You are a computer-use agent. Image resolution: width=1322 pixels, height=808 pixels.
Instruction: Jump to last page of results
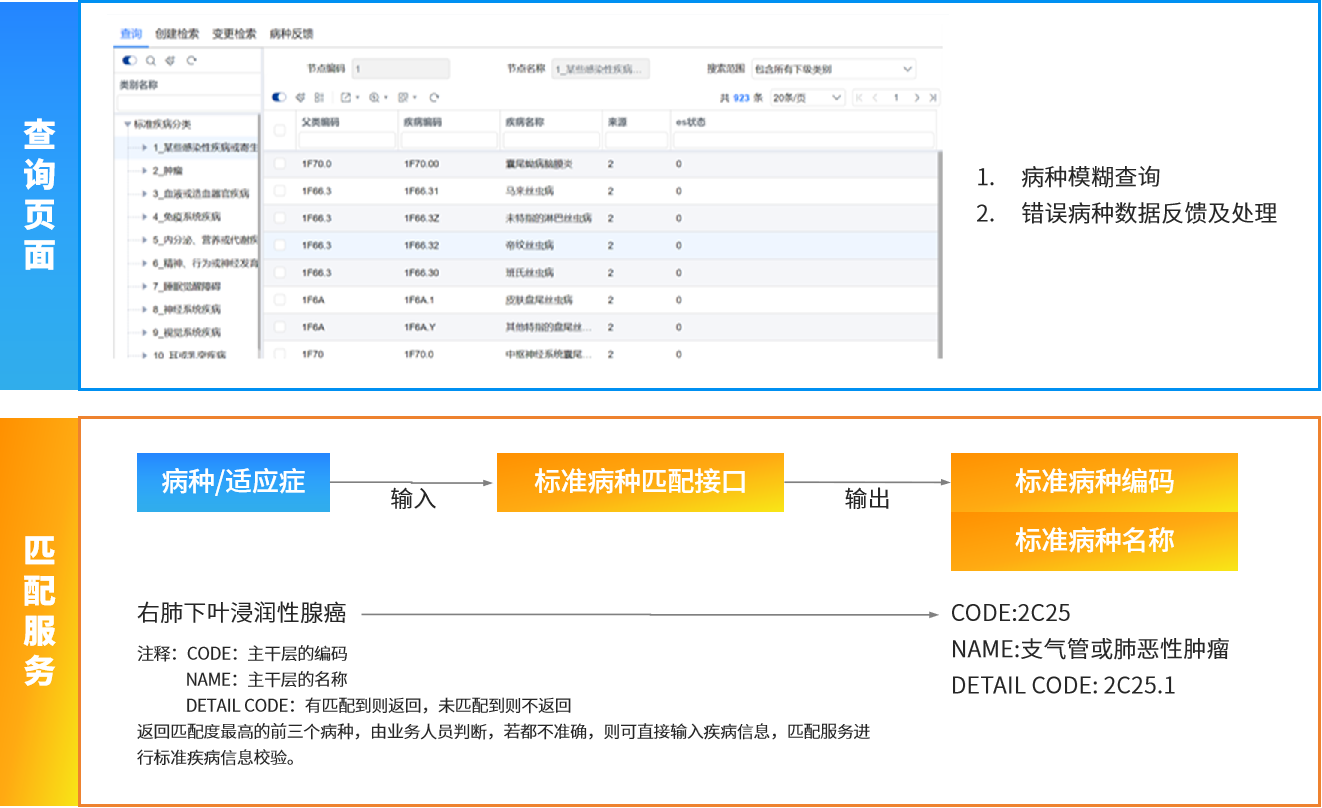tap(932, 98)
